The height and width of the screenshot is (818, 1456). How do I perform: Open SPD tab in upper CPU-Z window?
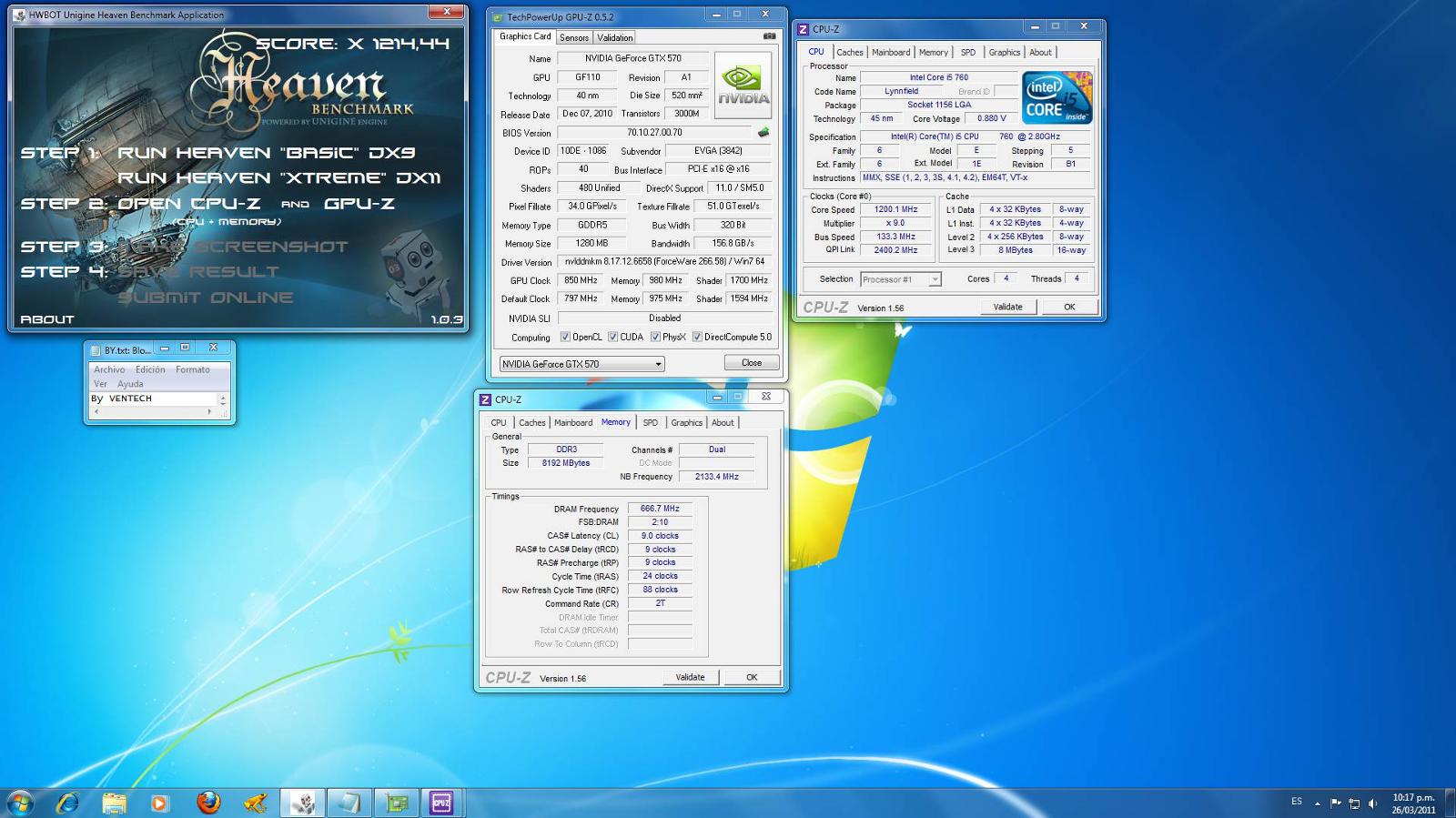click(968, 52)
